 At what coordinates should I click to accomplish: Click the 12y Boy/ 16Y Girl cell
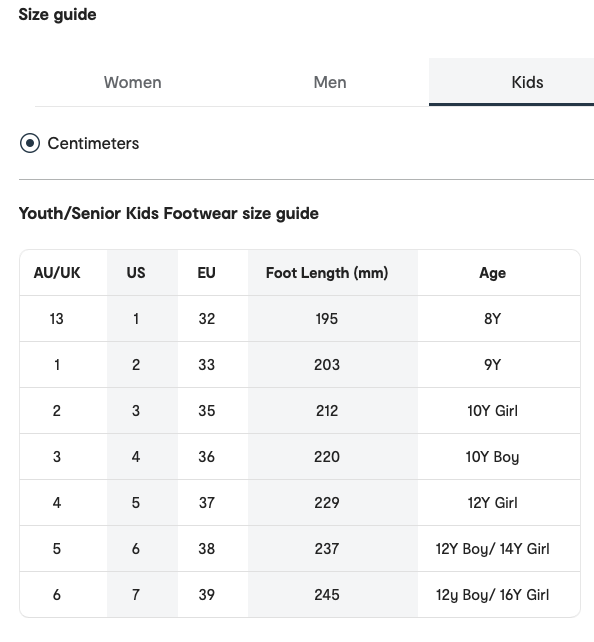(492, 595)
